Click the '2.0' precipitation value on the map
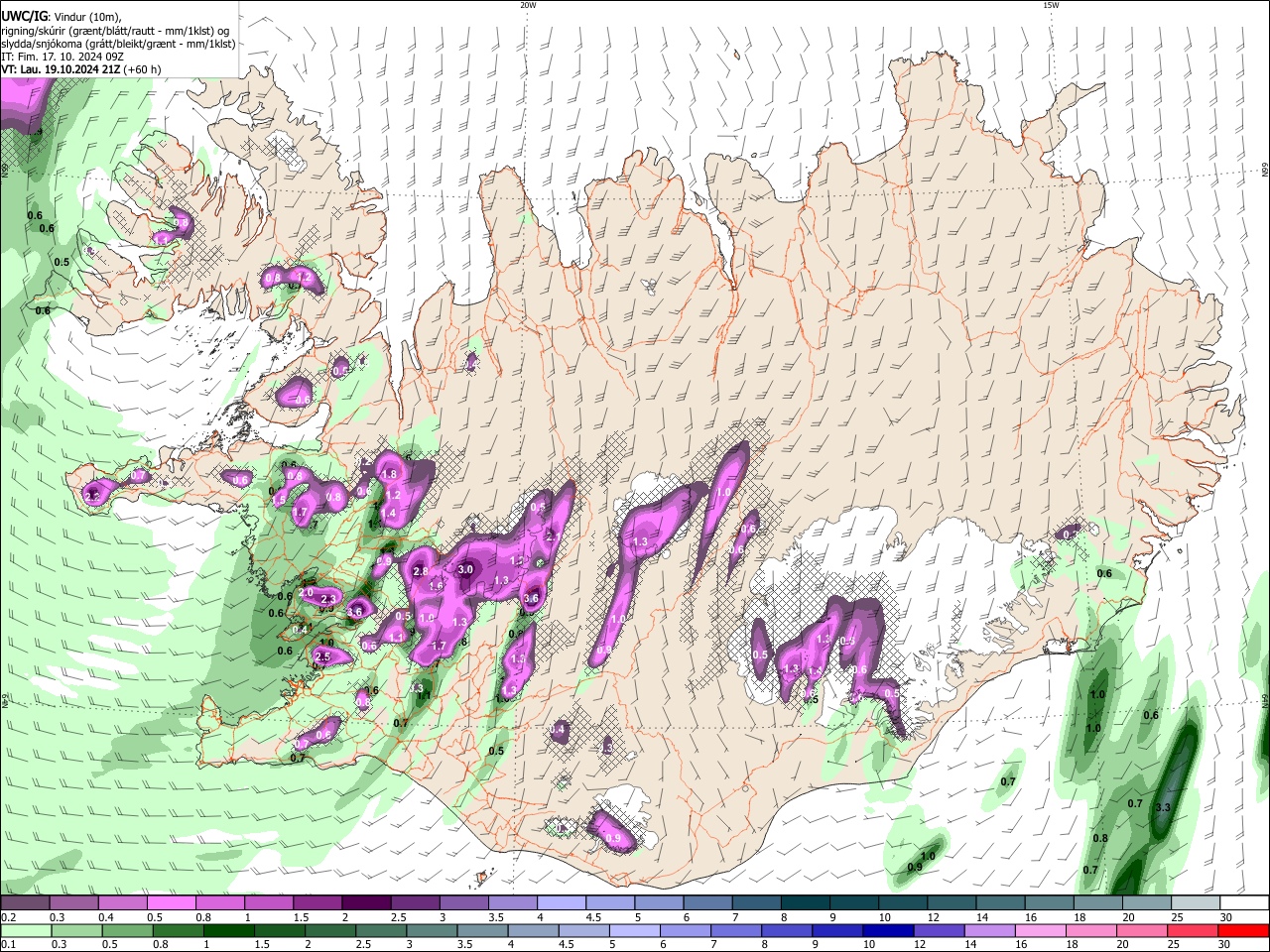 [306, 592]
